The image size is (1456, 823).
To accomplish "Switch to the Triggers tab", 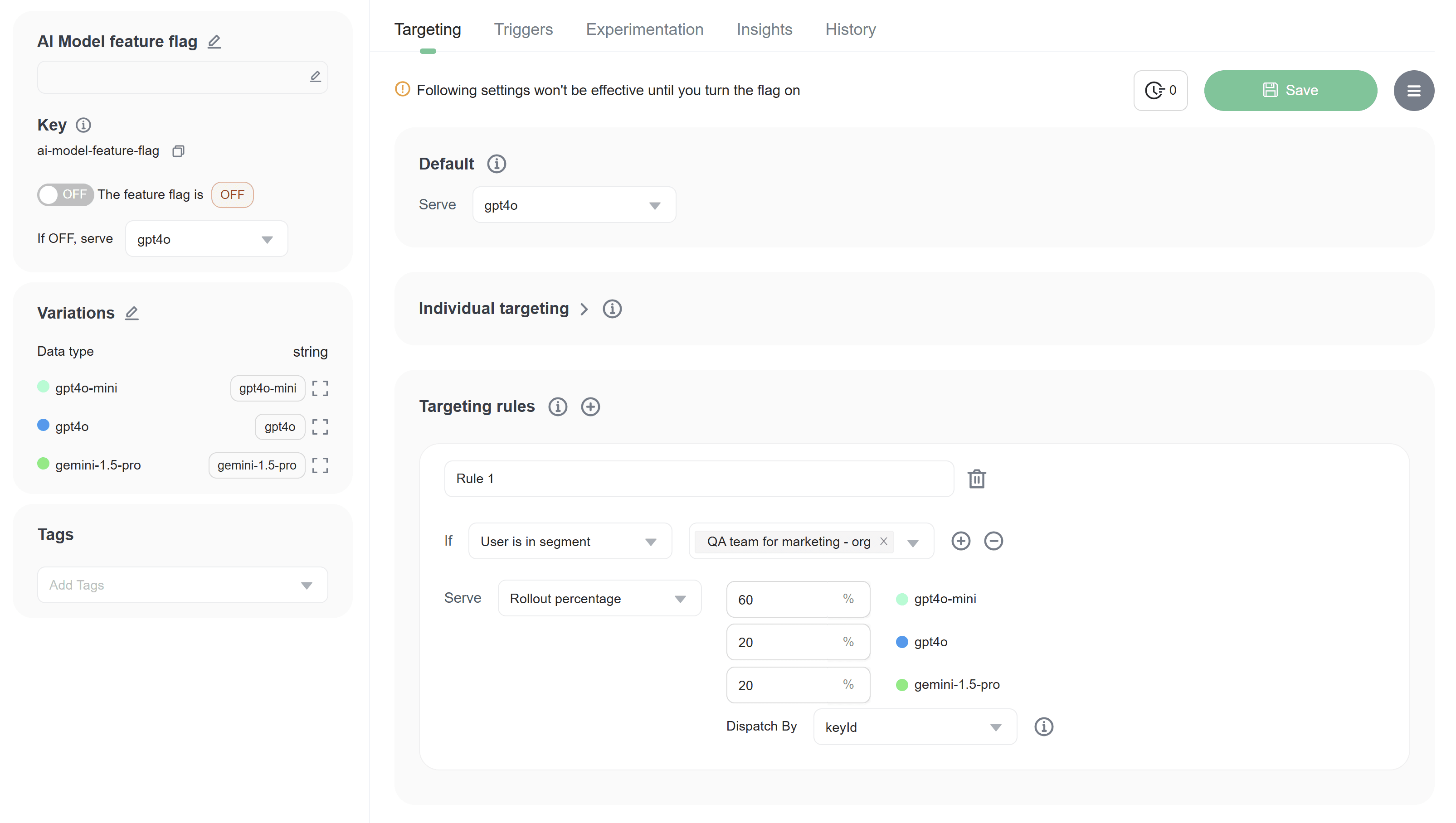I will (x=523, y=29).
